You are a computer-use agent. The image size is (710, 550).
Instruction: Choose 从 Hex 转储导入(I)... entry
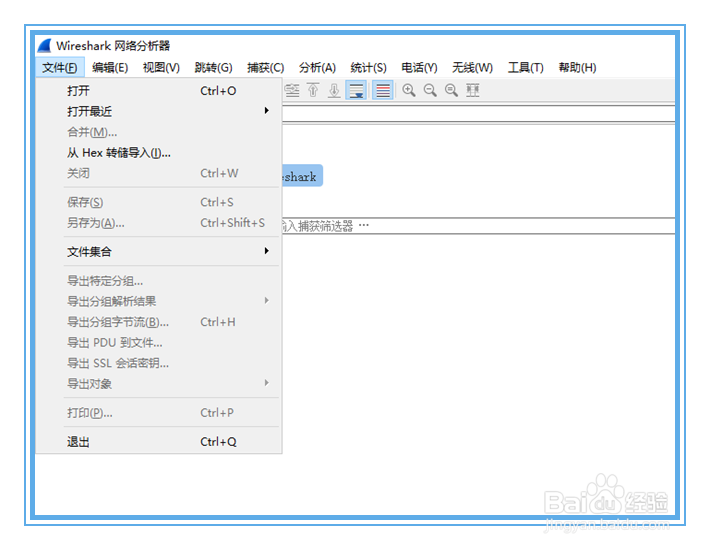tap(159, 153)
